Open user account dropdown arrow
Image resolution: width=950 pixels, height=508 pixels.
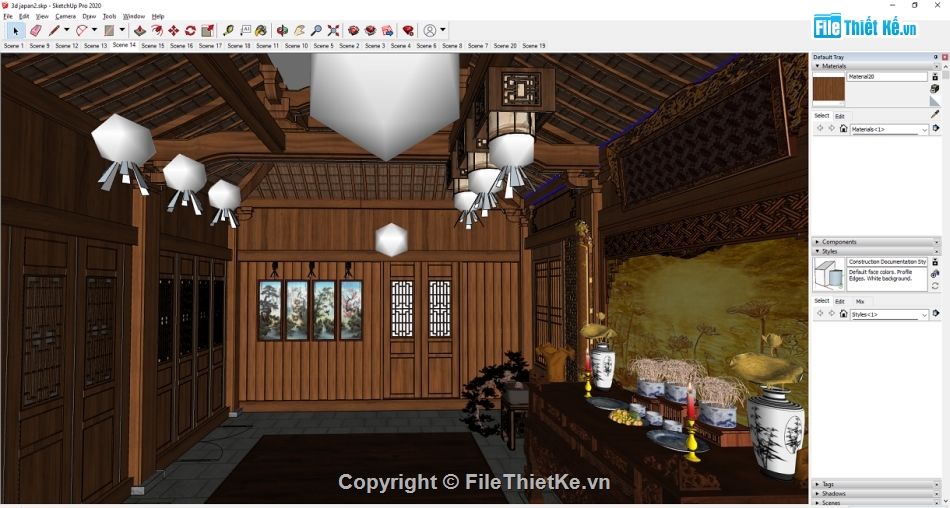(x=443, y=30)
